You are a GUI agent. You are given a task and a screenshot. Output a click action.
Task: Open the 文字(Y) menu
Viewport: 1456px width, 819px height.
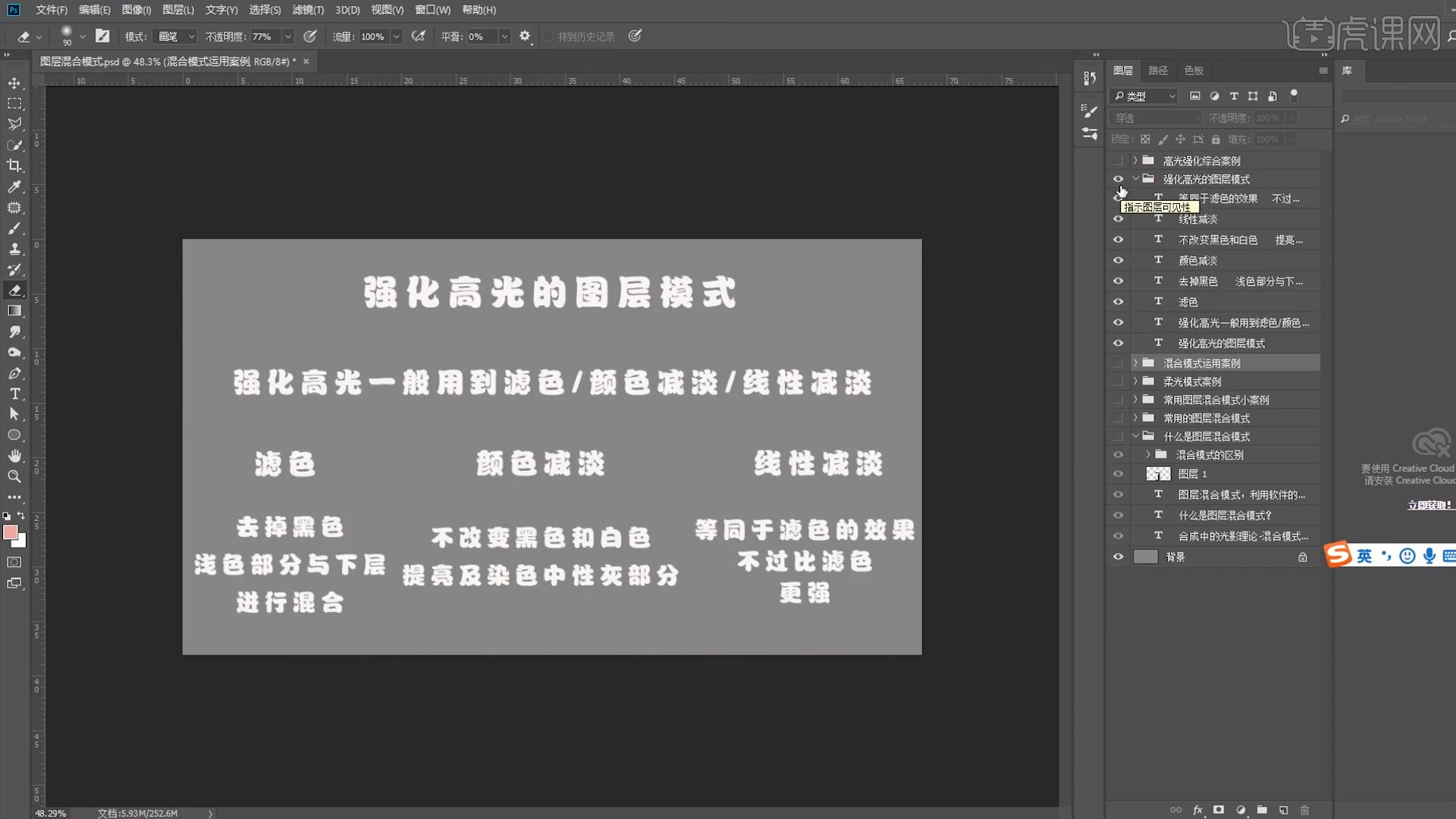[221, 10]
